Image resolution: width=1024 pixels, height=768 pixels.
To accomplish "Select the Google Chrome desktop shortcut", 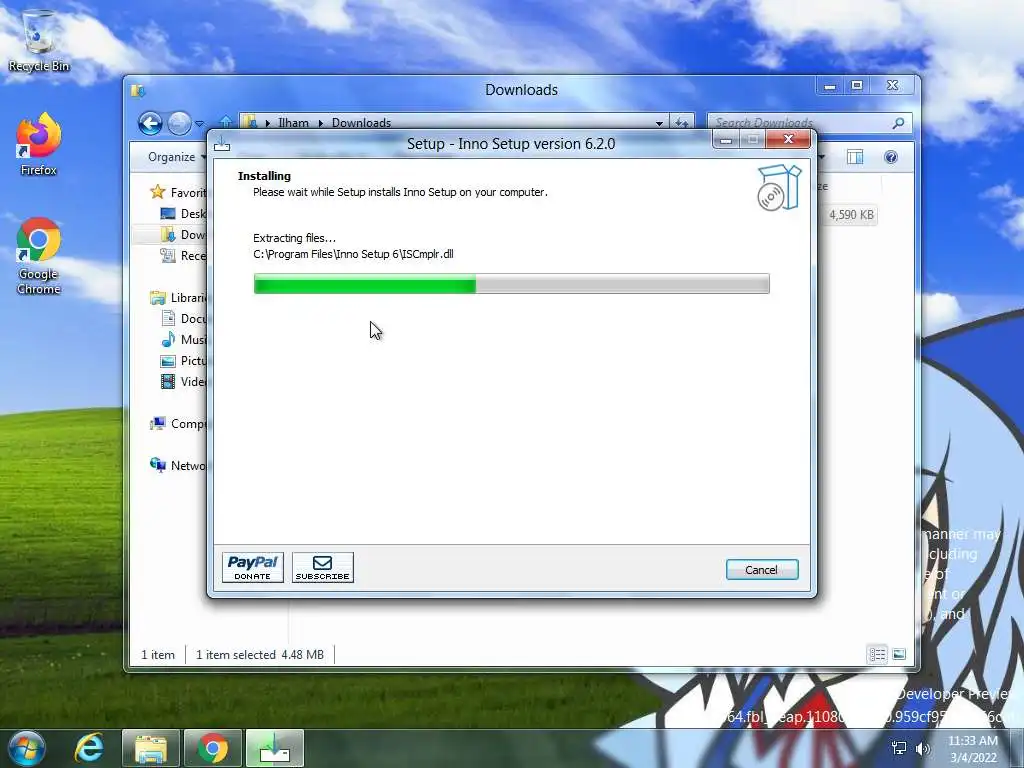I will click(39, 257).
